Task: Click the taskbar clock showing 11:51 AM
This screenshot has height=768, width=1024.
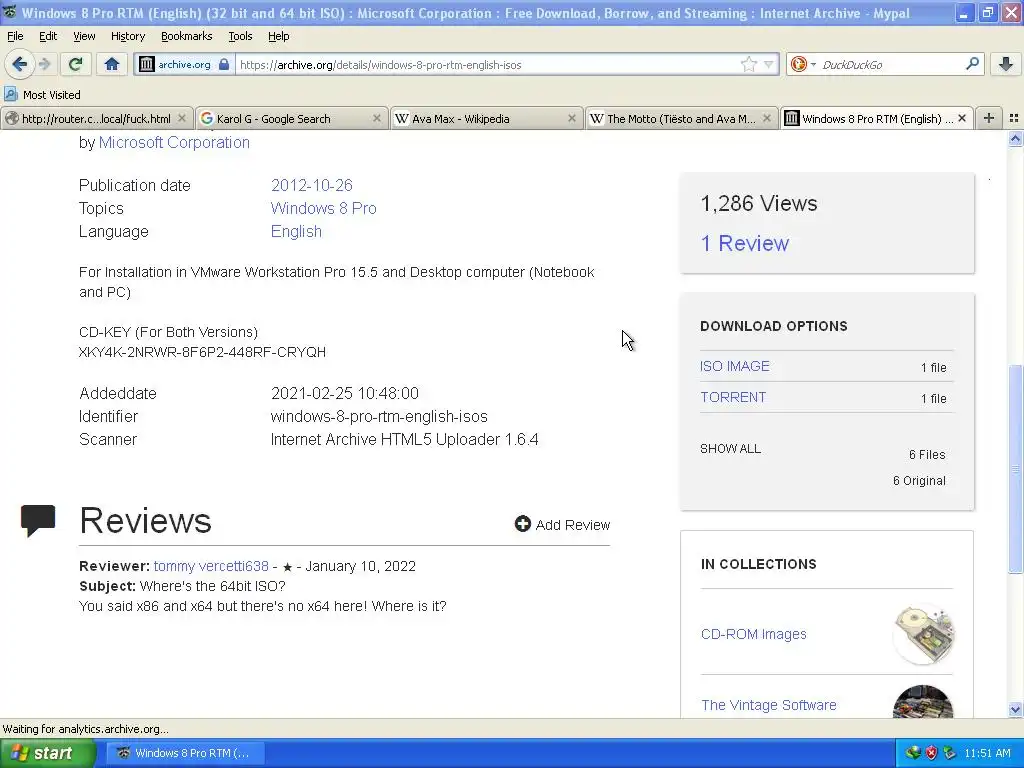Action: (987, 753)
